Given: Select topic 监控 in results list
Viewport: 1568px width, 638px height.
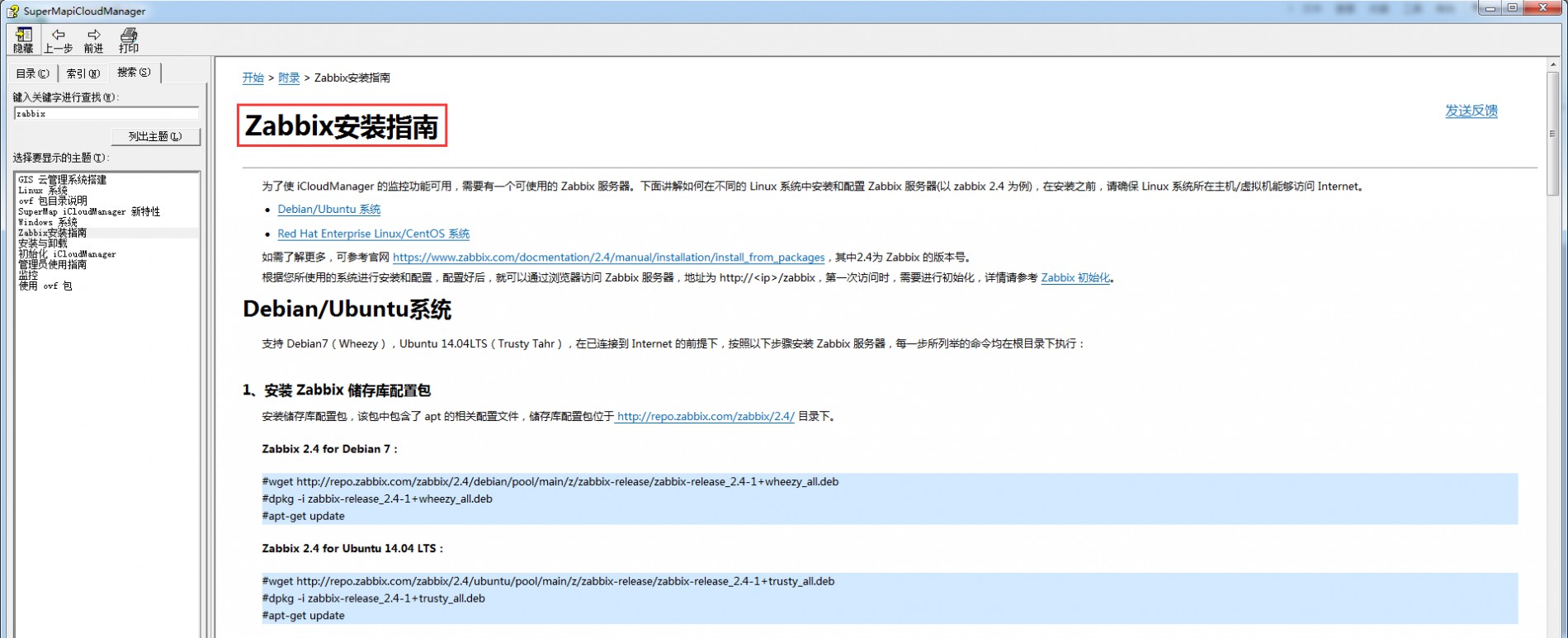Looking at the screenshot, I should pyautogui.click(x=28, y=276).
